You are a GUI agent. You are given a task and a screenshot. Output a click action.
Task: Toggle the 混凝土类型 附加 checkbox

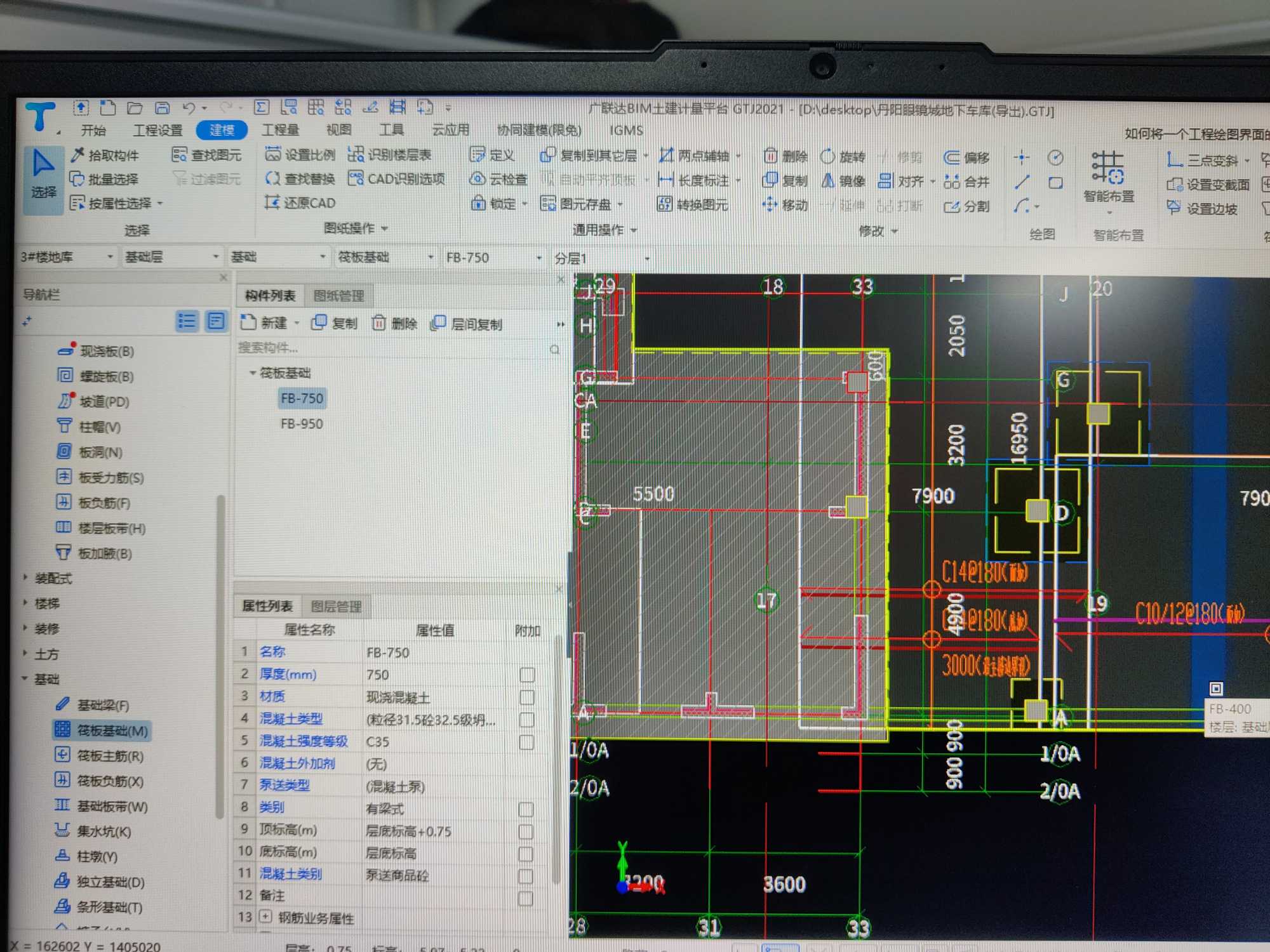click(526, 720)
